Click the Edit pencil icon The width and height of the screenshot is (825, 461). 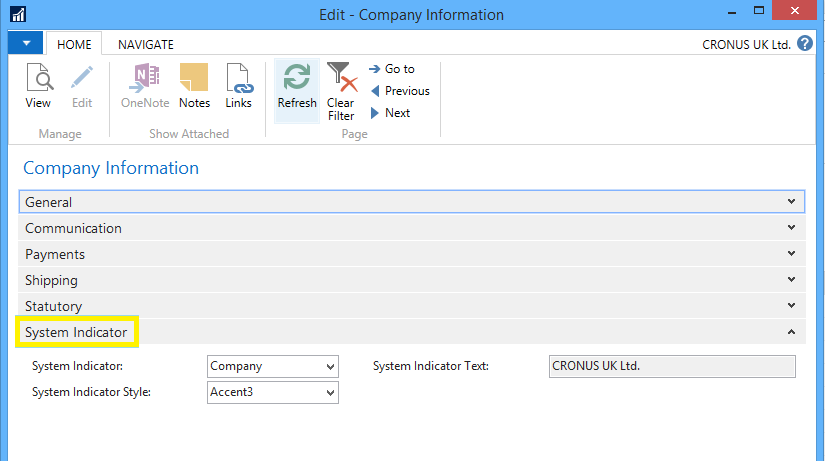point(82,77)
